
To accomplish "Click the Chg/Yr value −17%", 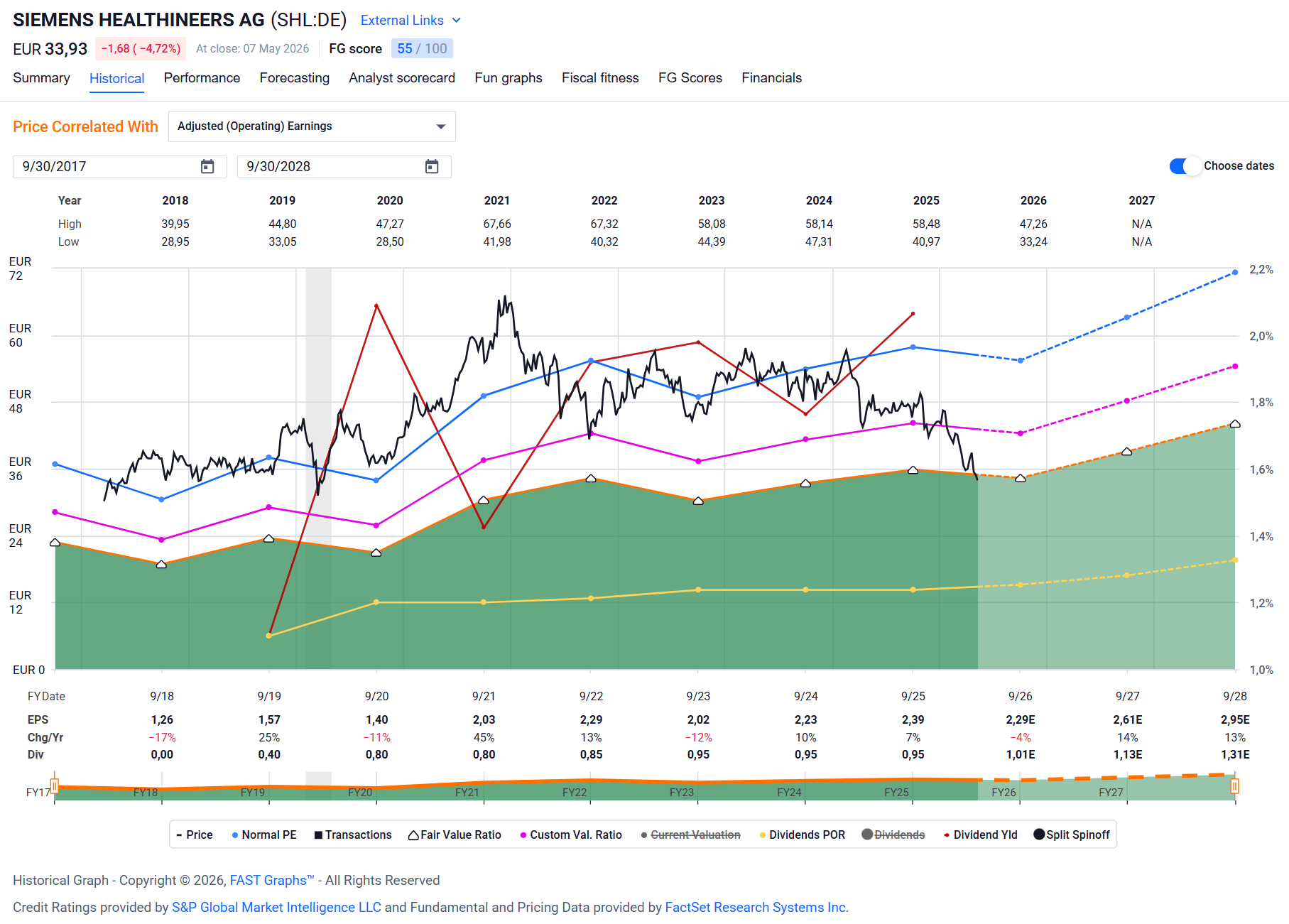I will point(162,737).
